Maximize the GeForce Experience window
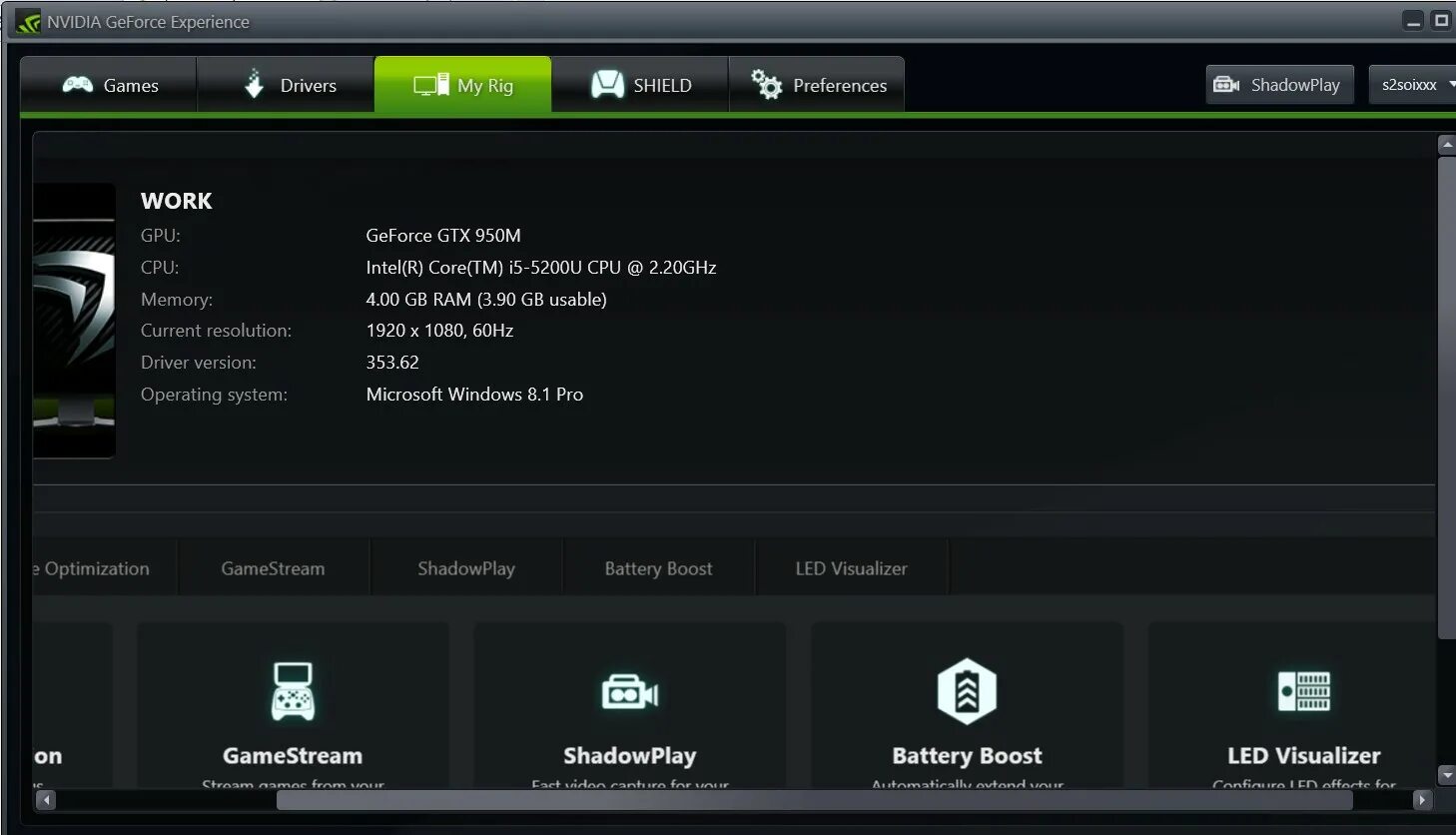1456x835 pixels. pos(1441,21)
